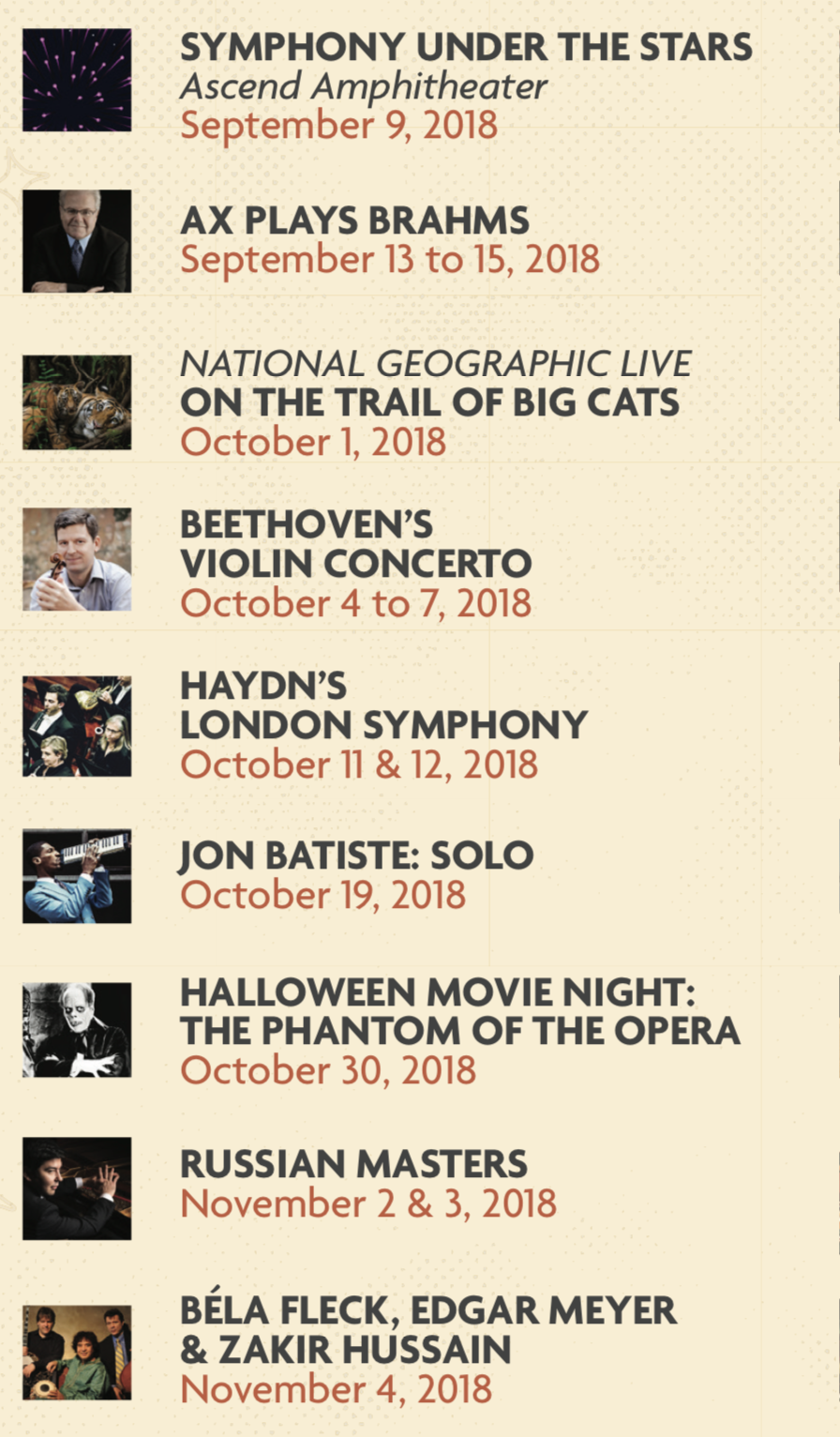Click the October 19, 2018 date
Screen dimensions: 840x1437
pyautogui.click(x=322, y=895)
